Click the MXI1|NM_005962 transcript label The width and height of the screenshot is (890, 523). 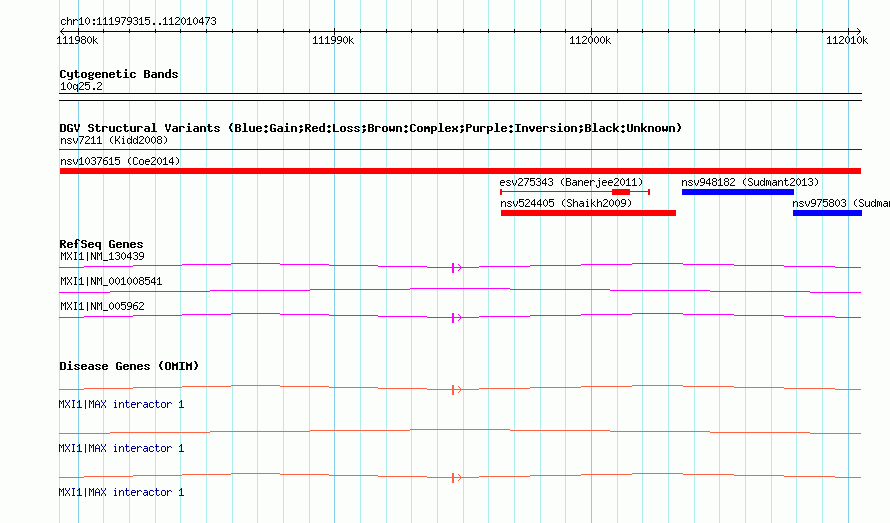coord(102,306)
